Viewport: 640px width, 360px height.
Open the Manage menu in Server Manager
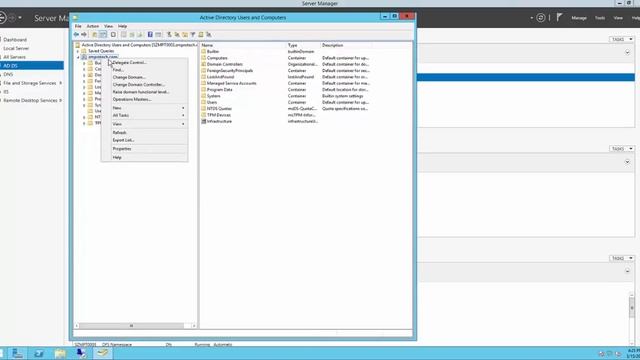point(579,18)
